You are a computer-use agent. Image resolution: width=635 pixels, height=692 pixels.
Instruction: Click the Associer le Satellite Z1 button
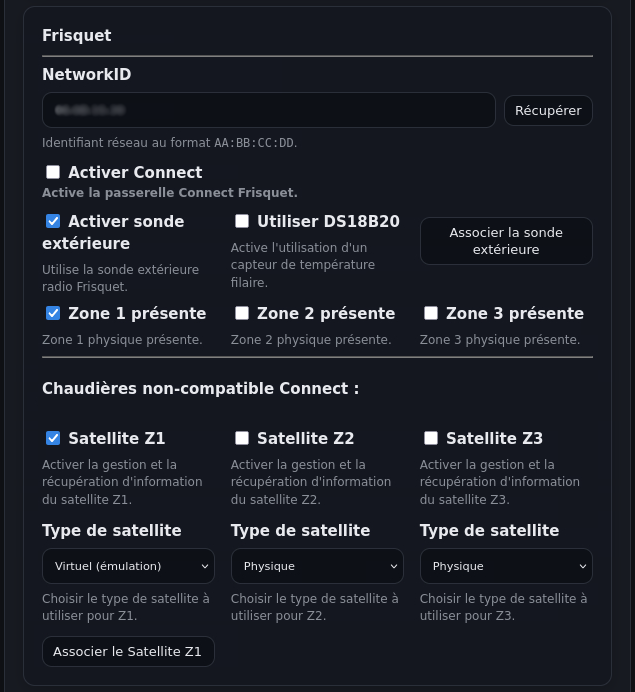128,652
